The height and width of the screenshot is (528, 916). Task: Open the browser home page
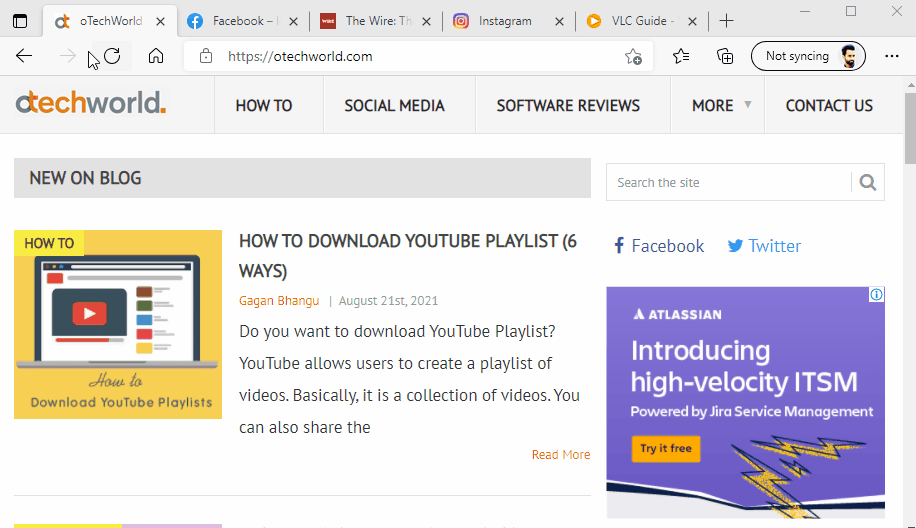click(x=155, y=56)
